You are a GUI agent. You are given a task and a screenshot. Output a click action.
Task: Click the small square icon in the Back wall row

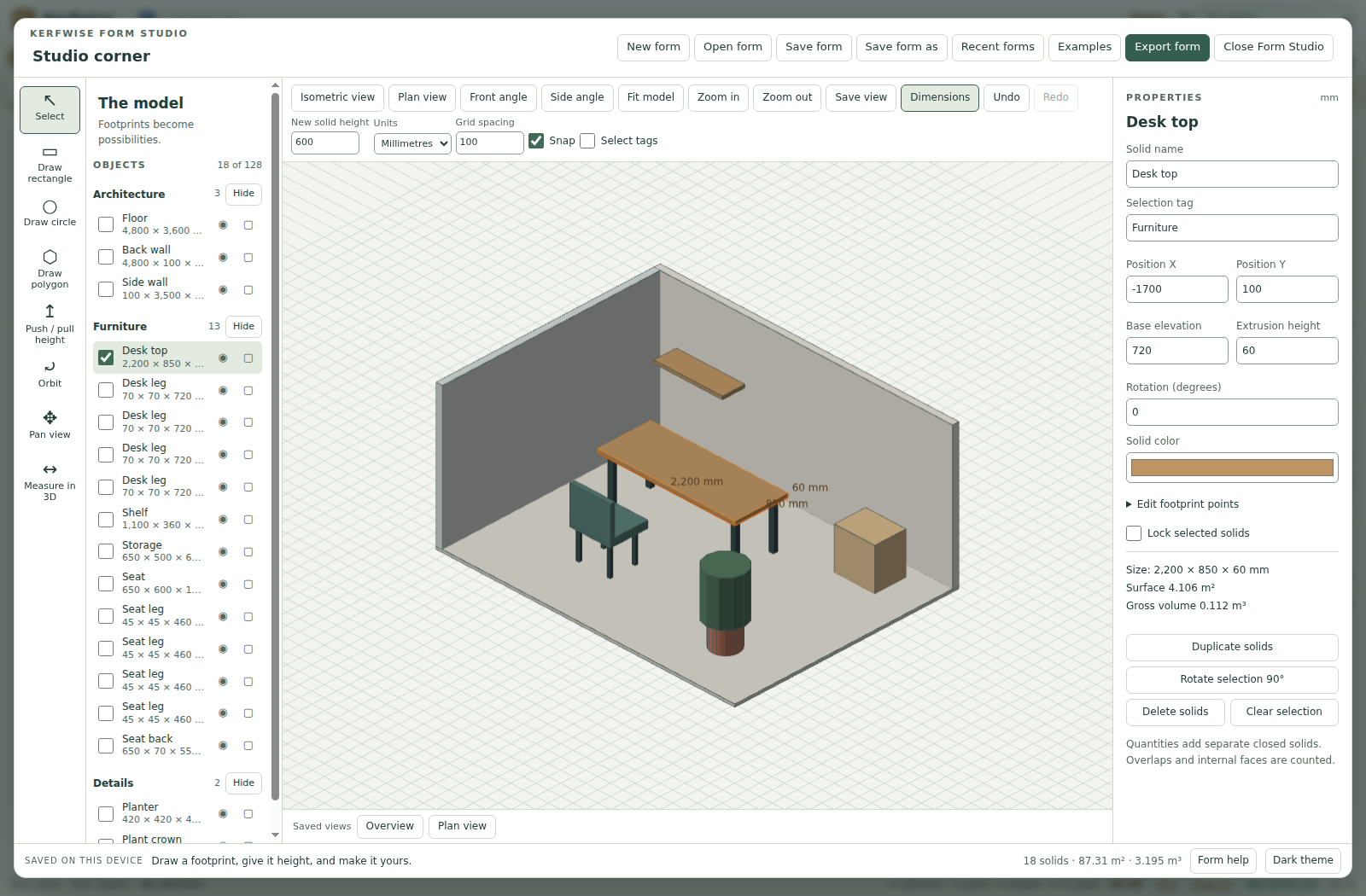point(248,258)
